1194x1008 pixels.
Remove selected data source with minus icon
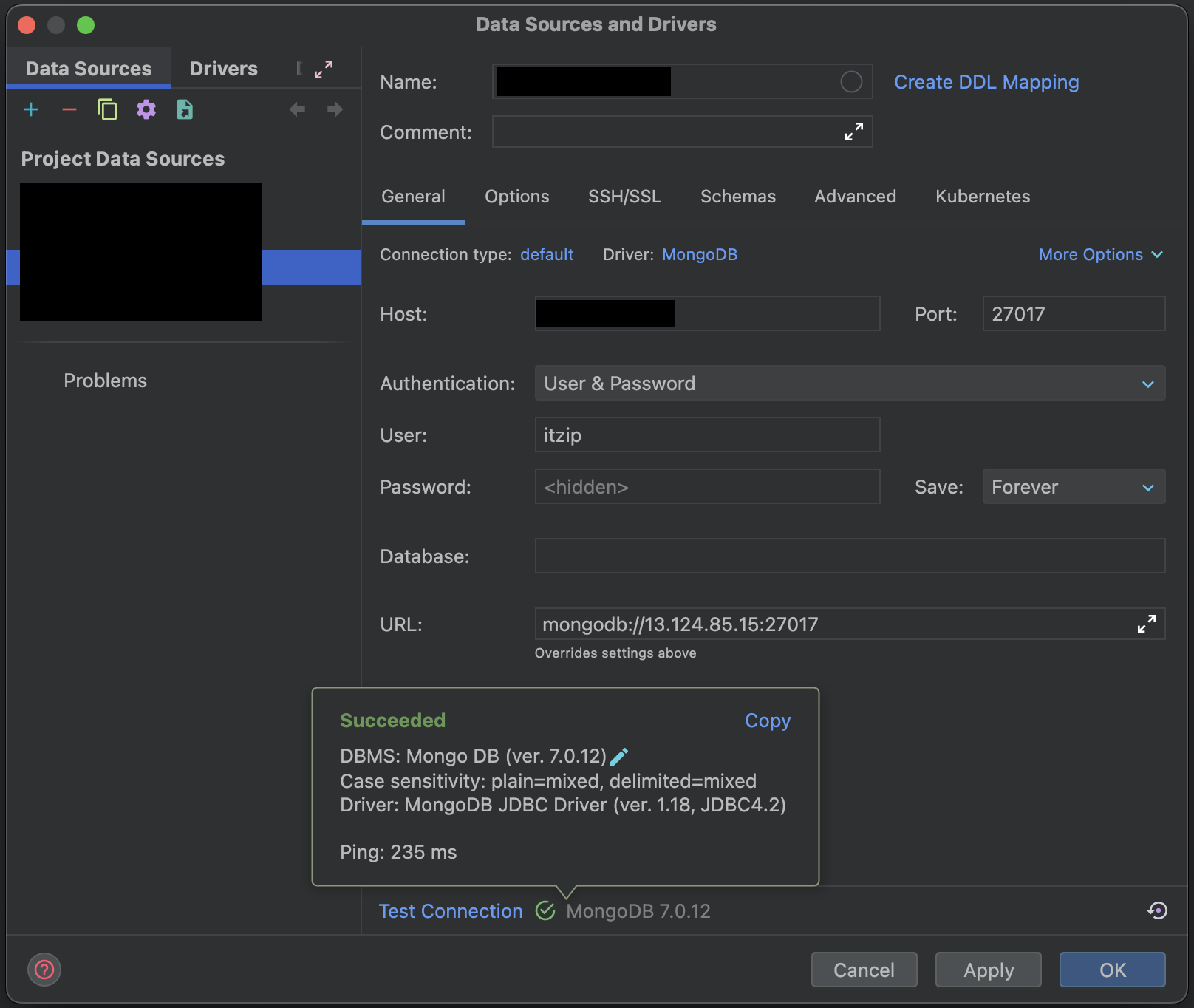(x=69, y=110)
